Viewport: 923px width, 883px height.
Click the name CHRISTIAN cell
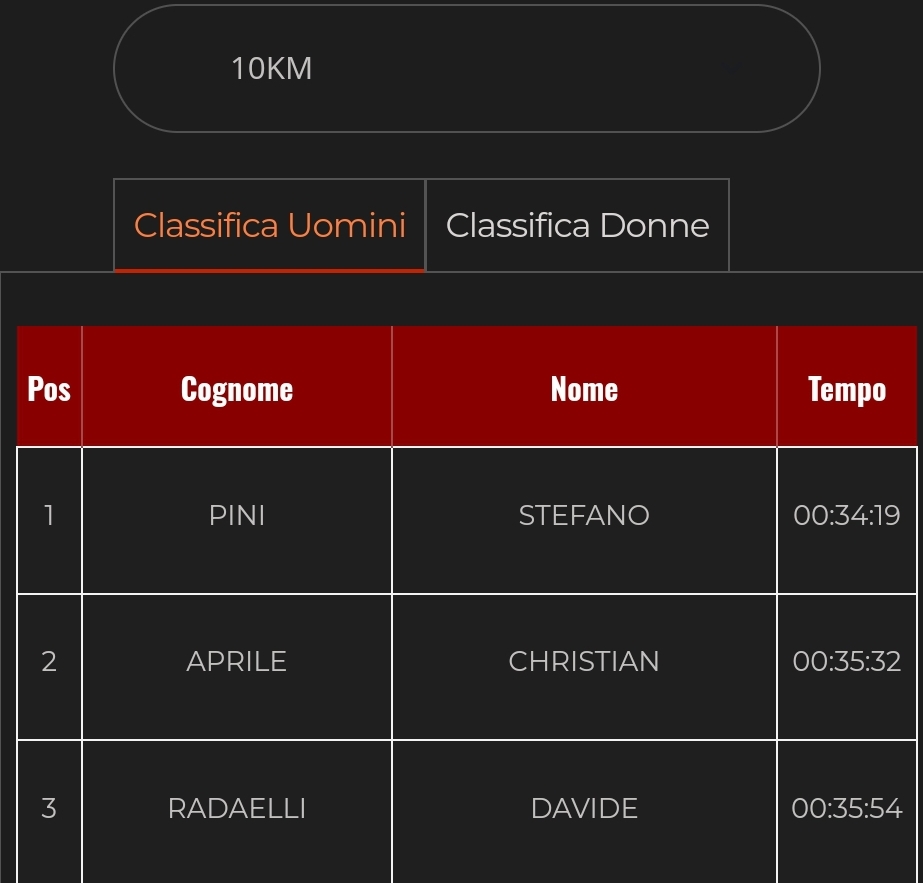(584, 662)
